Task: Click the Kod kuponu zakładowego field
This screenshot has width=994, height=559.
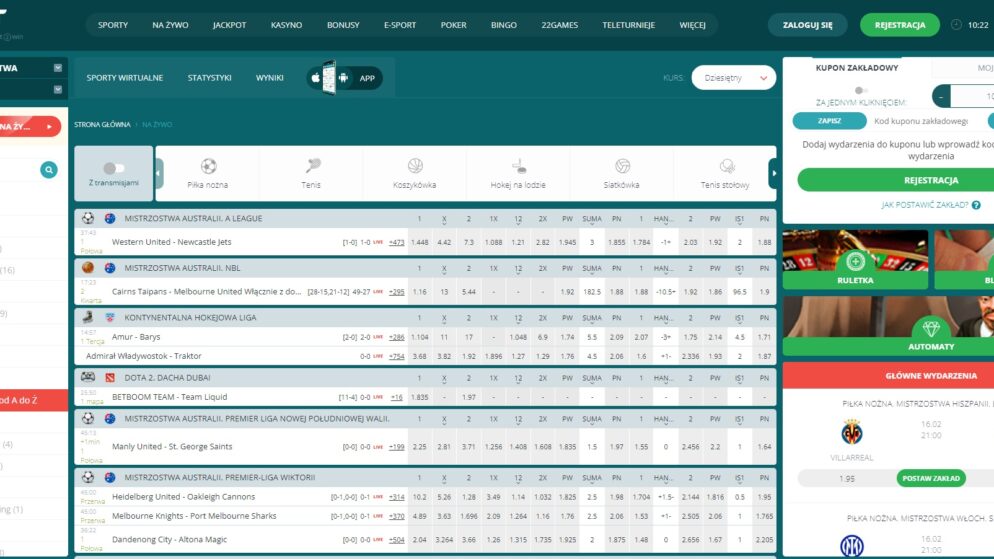Action: click(x=921, y=121)
